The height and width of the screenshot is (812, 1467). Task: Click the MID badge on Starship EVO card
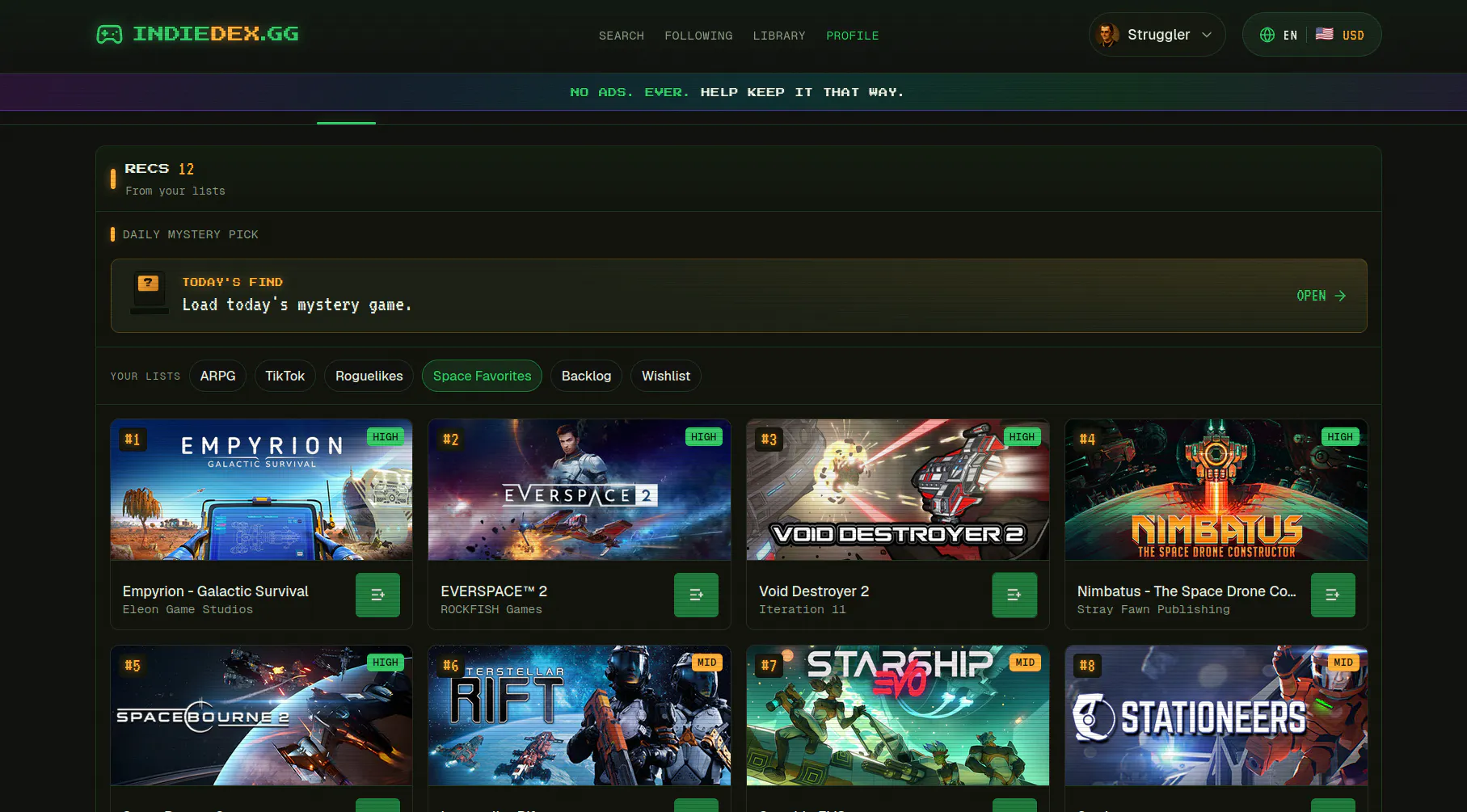click(x=1025, y=663)
